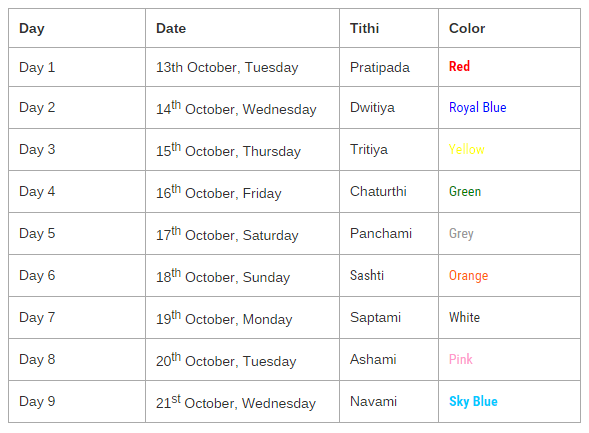Select the Royal Blue color text
Image resolution: width=589 pixels, height=433 pixels.
(477, 107)
